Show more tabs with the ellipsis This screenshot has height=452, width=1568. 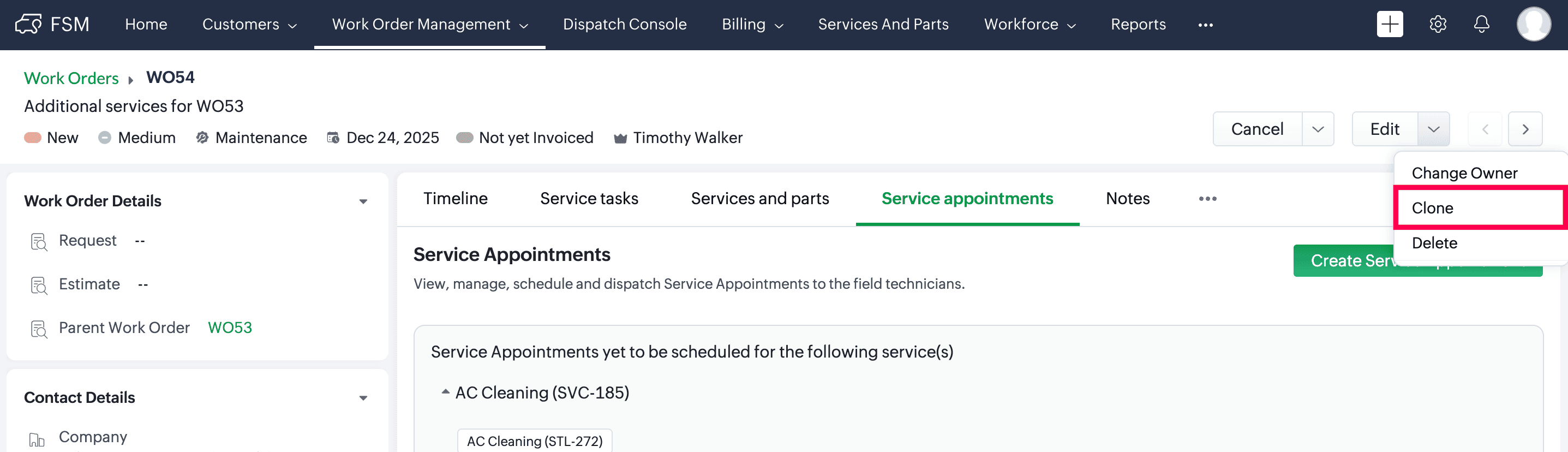tap(1207, 199)
